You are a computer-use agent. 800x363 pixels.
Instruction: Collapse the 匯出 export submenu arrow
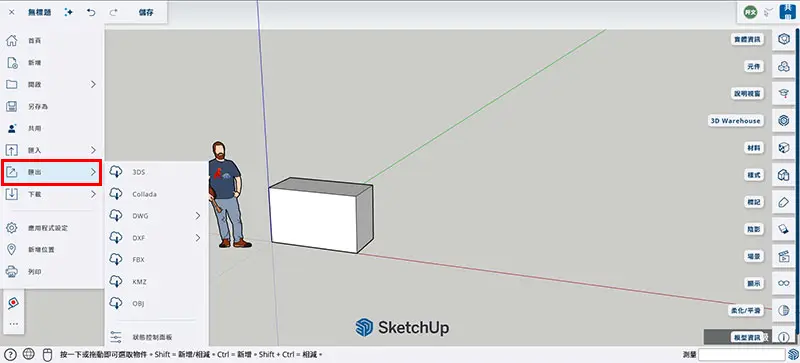click(93, 172)
